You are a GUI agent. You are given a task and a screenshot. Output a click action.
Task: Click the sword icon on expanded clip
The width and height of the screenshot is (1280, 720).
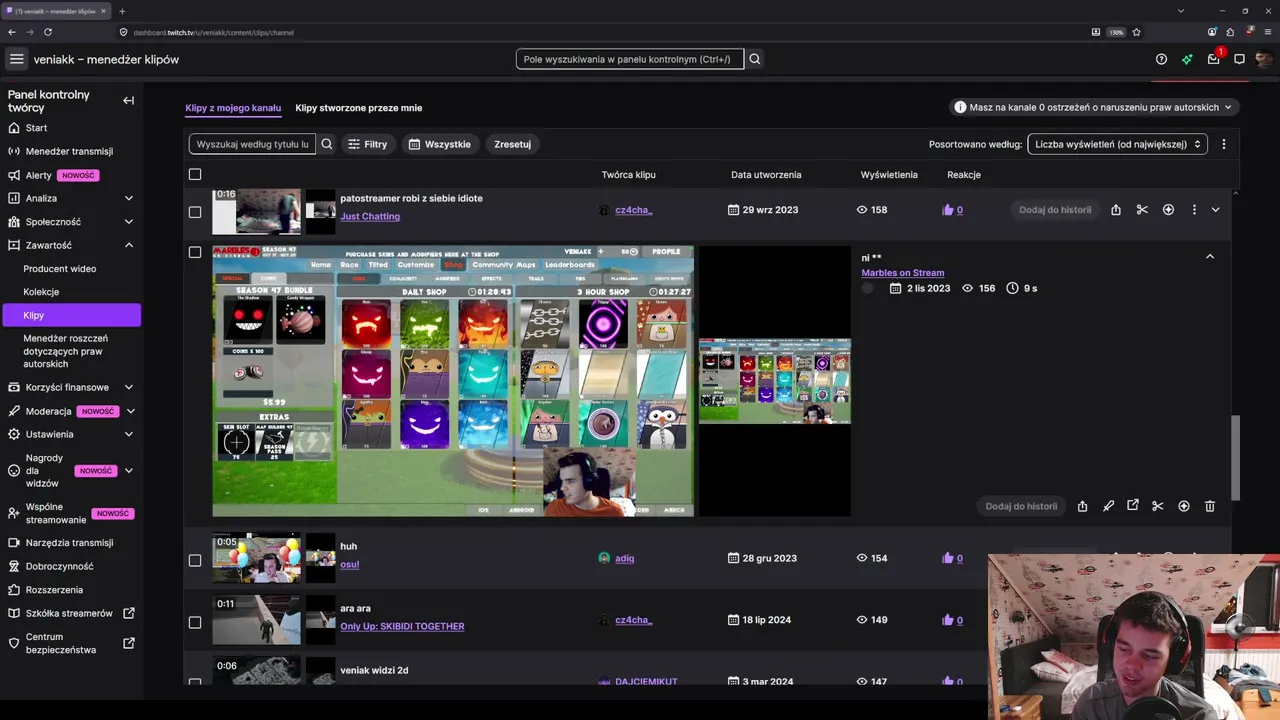(1108, 506)
